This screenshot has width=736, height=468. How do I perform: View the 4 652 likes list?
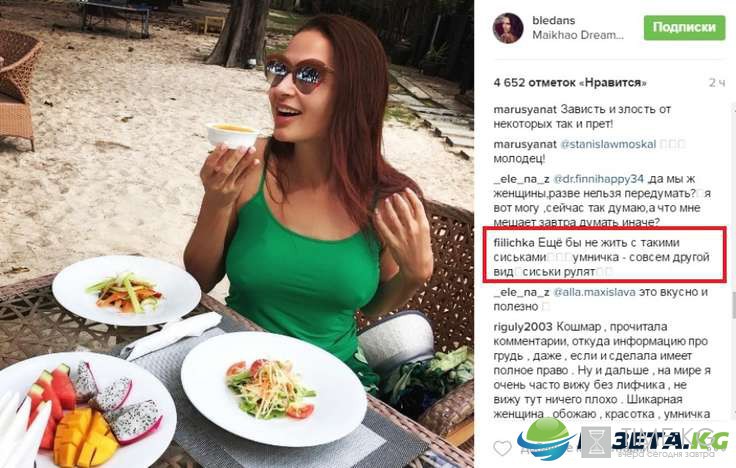(570, 83)
